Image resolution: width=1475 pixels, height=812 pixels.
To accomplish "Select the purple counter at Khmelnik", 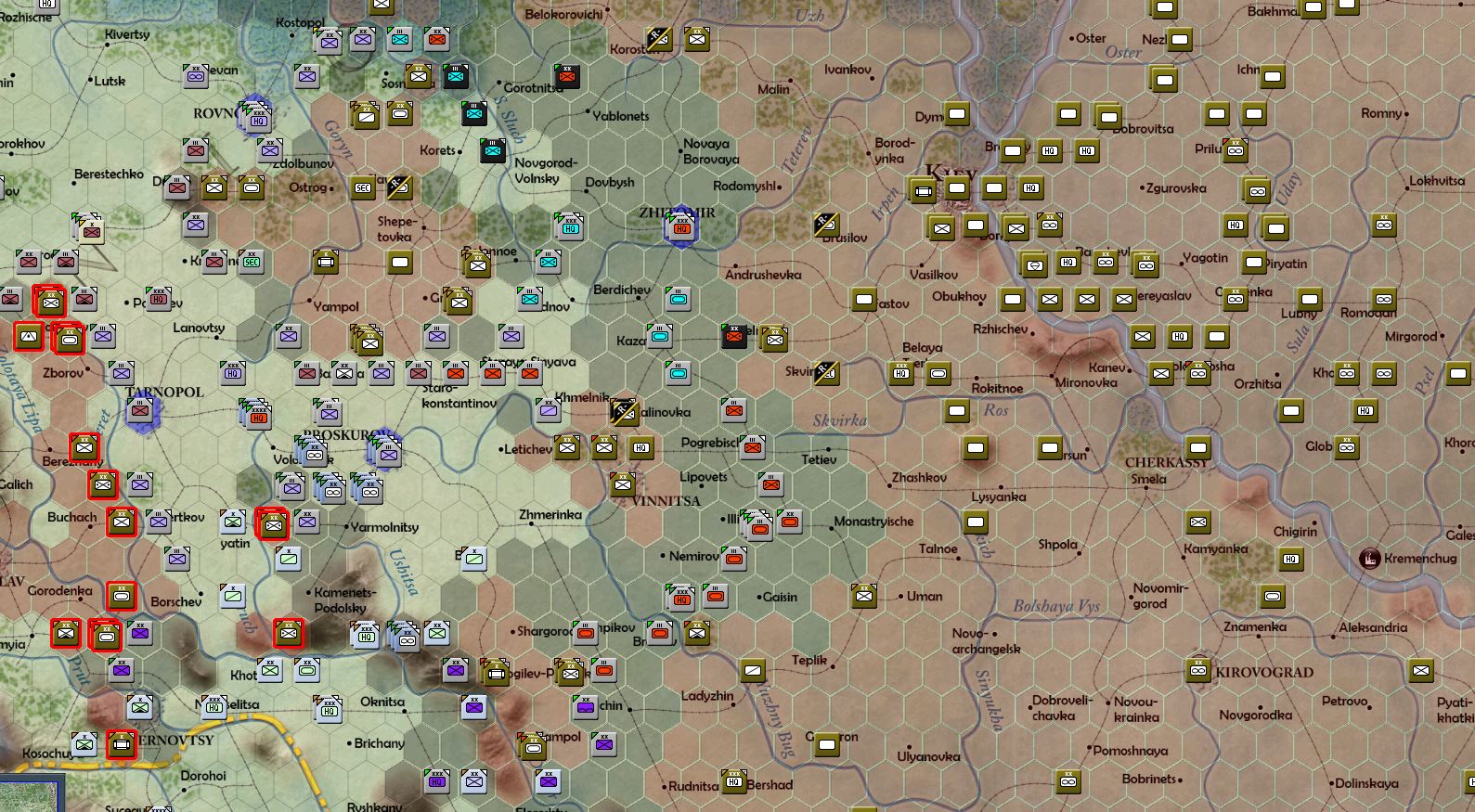I will point(549,410).
